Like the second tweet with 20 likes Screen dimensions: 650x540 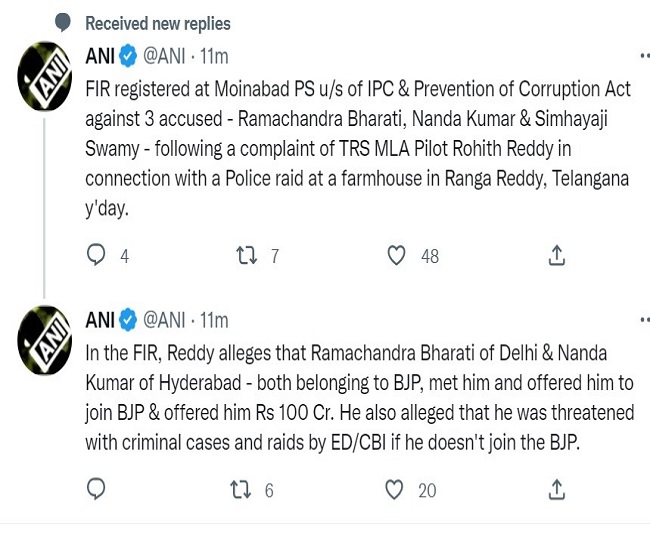pyautogui.click(x=397, y=489)
